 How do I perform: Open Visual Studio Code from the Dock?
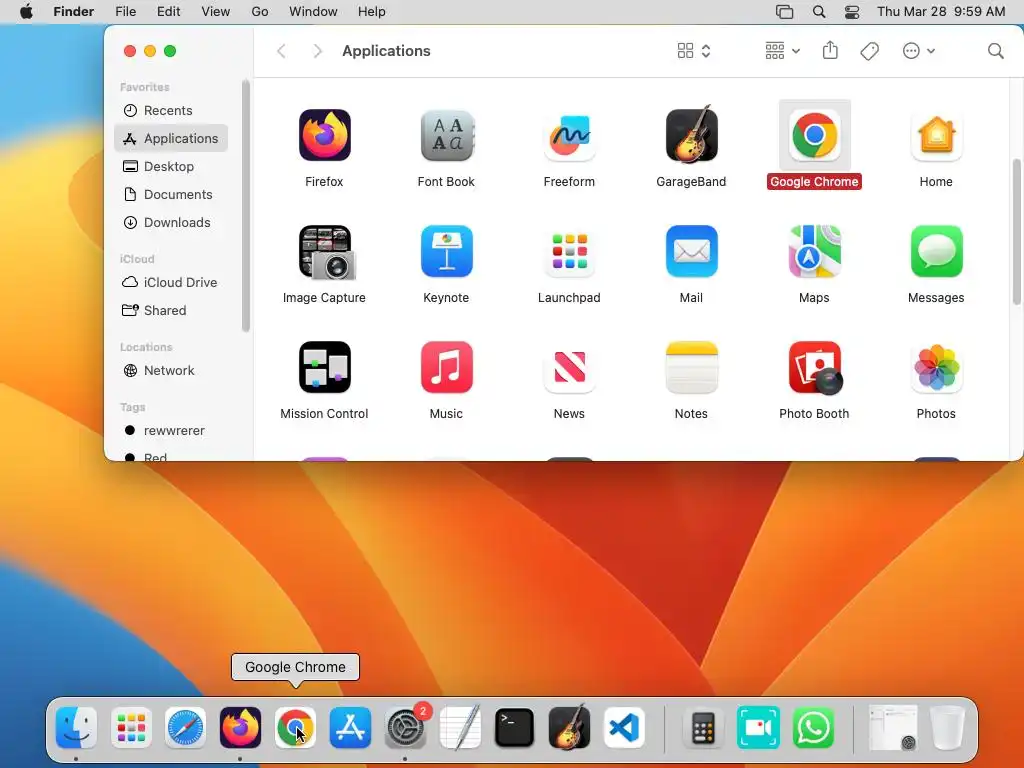(x=624, y=728)
